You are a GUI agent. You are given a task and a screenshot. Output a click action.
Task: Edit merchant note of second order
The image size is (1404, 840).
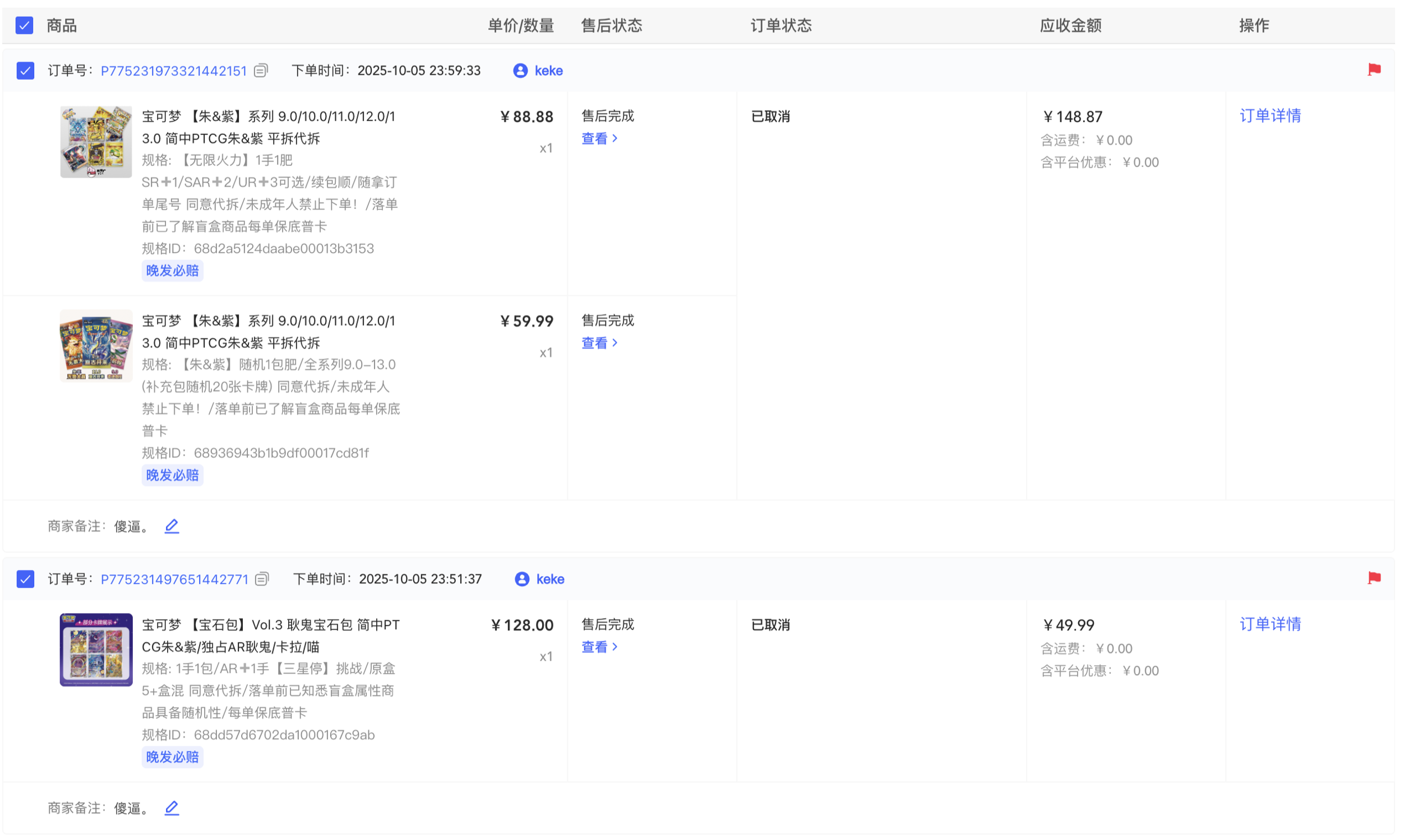[x=172, y=808]
